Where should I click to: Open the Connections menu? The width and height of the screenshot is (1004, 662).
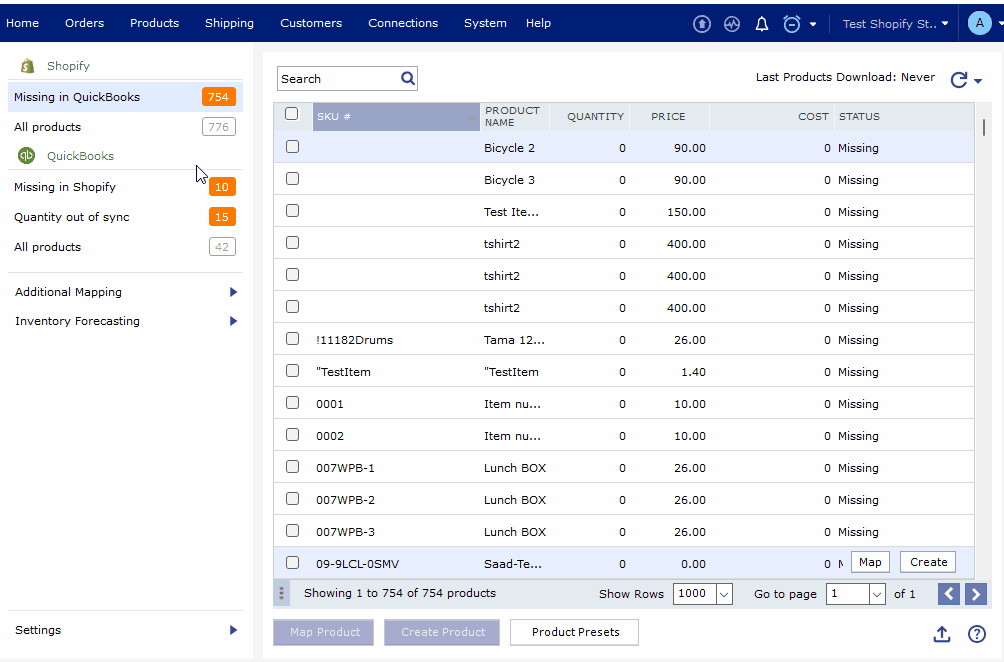[x=403, y=23]
